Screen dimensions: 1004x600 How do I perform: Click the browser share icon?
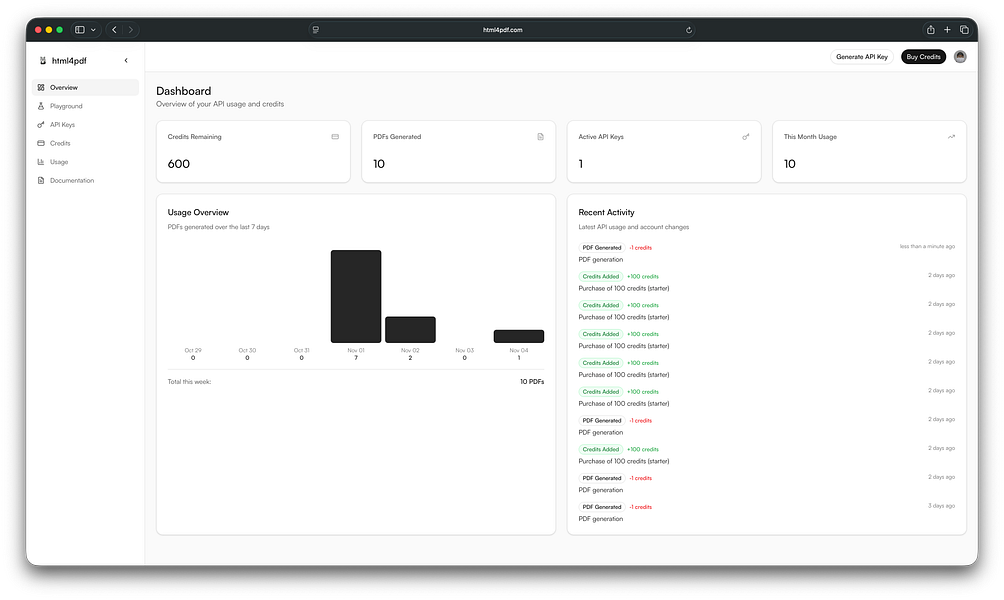(x=930, y=29)
